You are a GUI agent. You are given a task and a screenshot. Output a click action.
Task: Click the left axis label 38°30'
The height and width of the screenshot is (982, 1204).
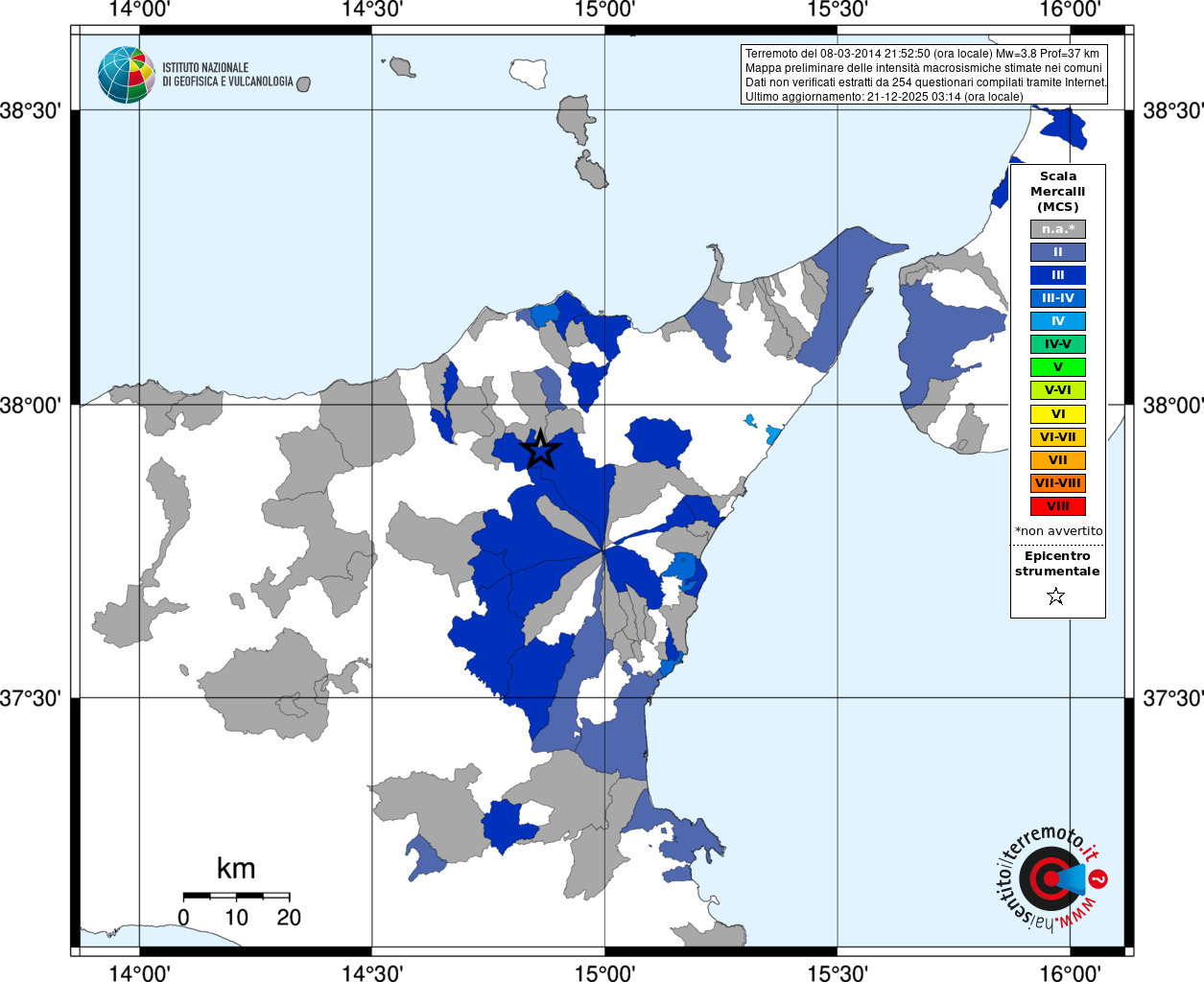[31, 110]
